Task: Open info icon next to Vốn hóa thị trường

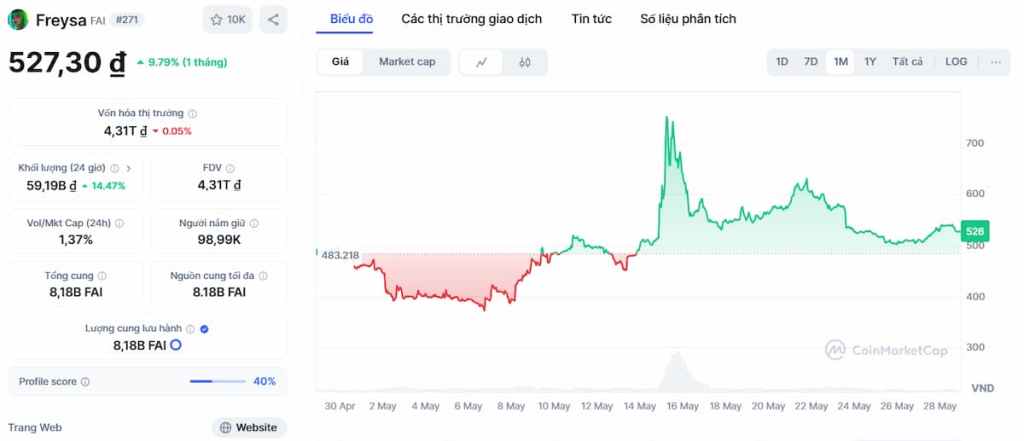Action: point(193,114)
